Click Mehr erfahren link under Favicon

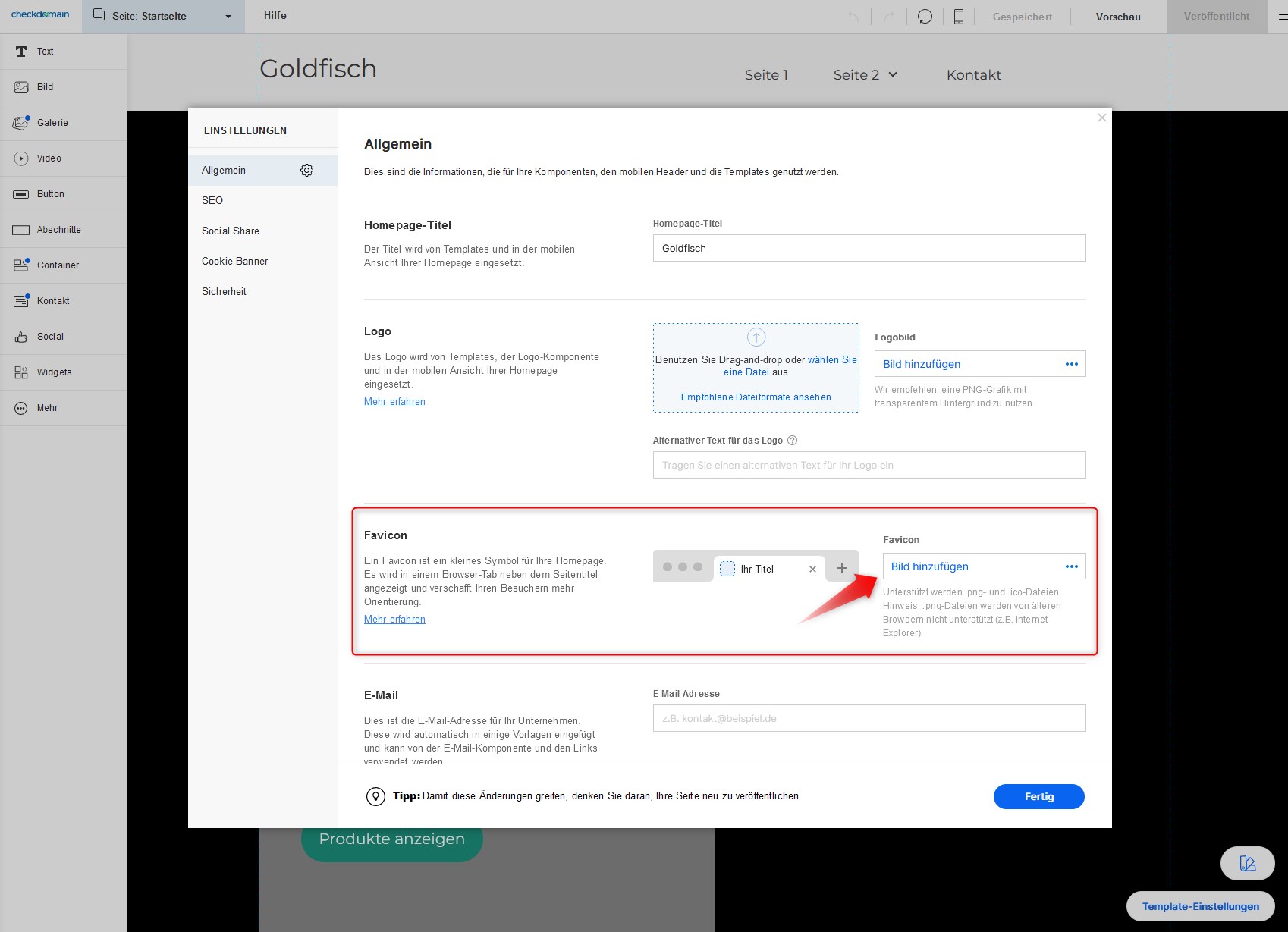point(394,620)
